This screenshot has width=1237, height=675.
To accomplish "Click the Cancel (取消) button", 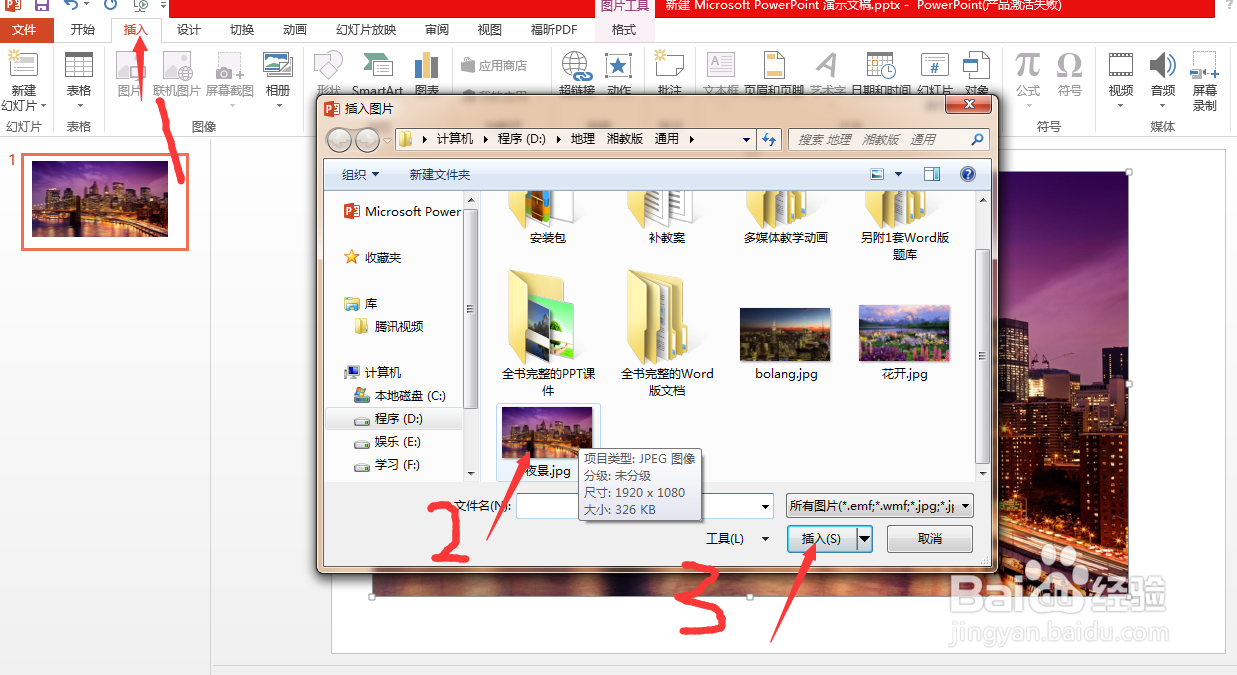I will [929, 538].
